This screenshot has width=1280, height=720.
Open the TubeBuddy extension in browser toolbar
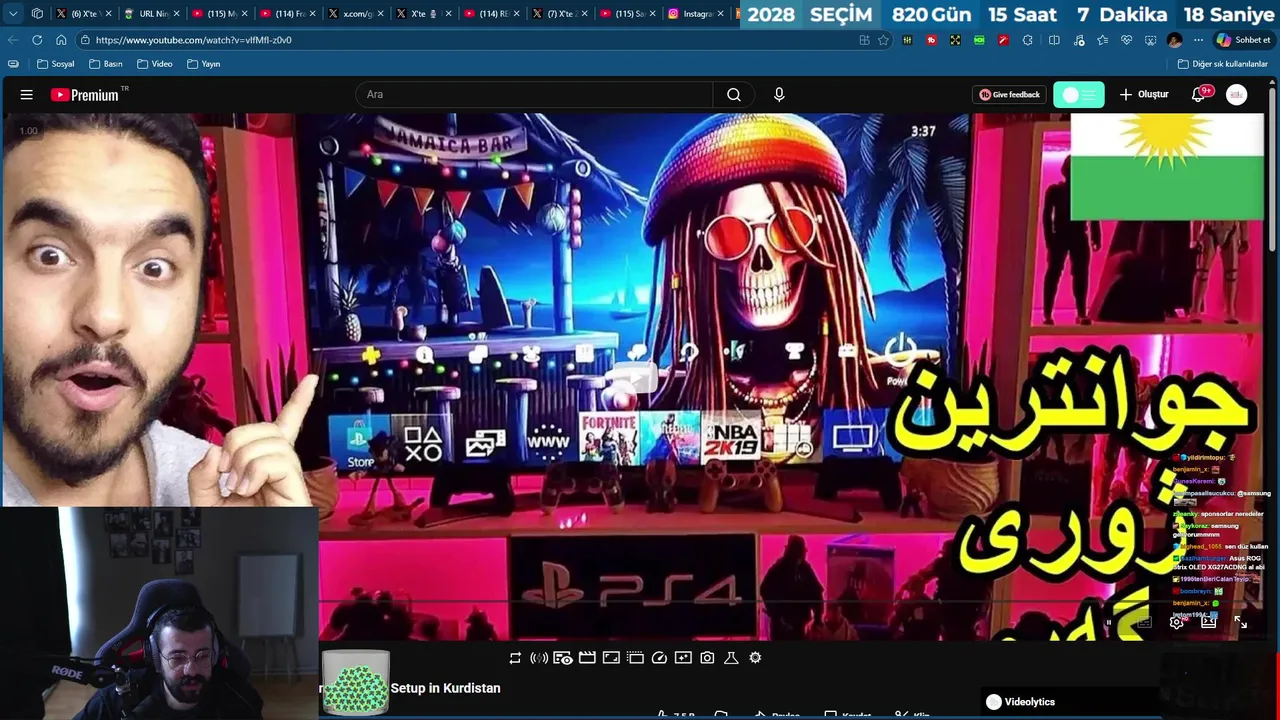pos(931,40)
